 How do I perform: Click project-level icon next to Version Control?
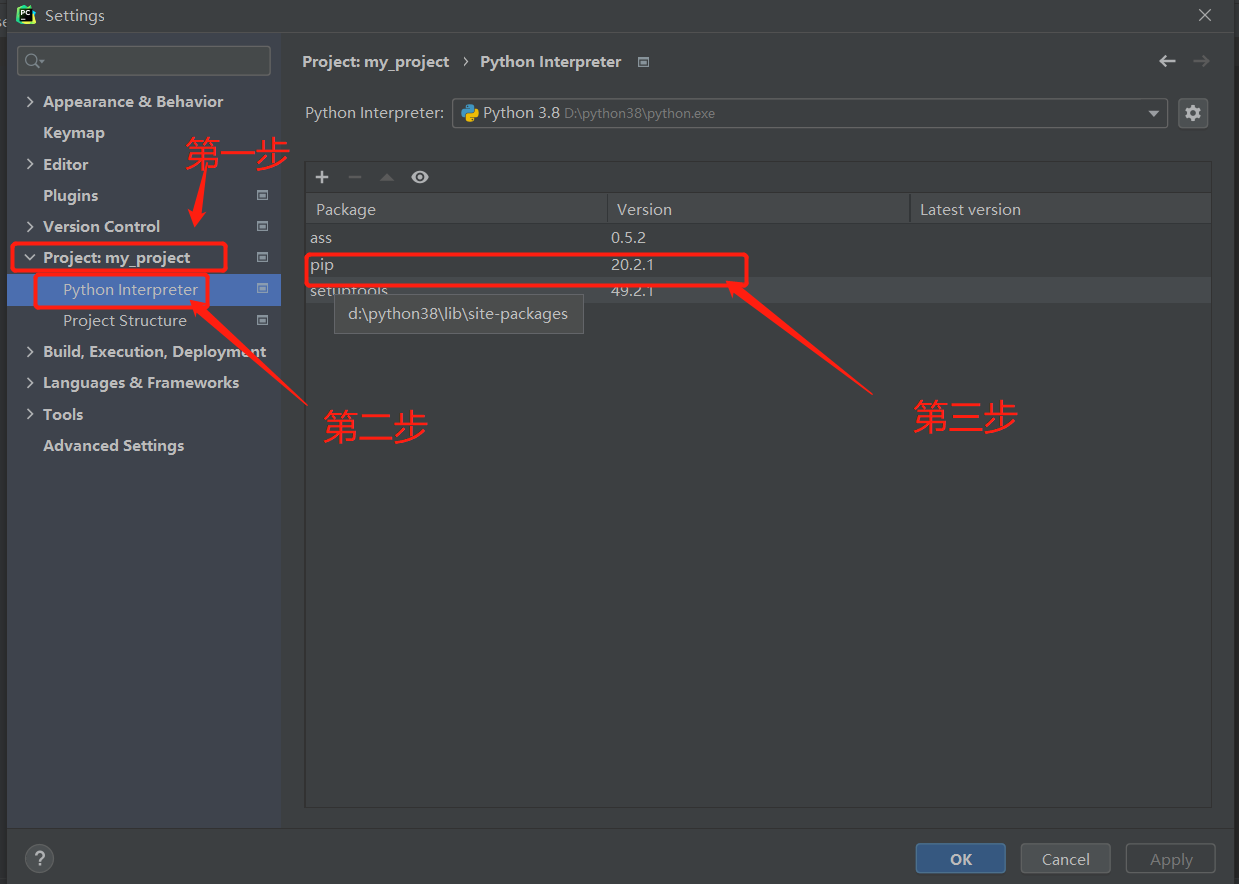[262, 226]
